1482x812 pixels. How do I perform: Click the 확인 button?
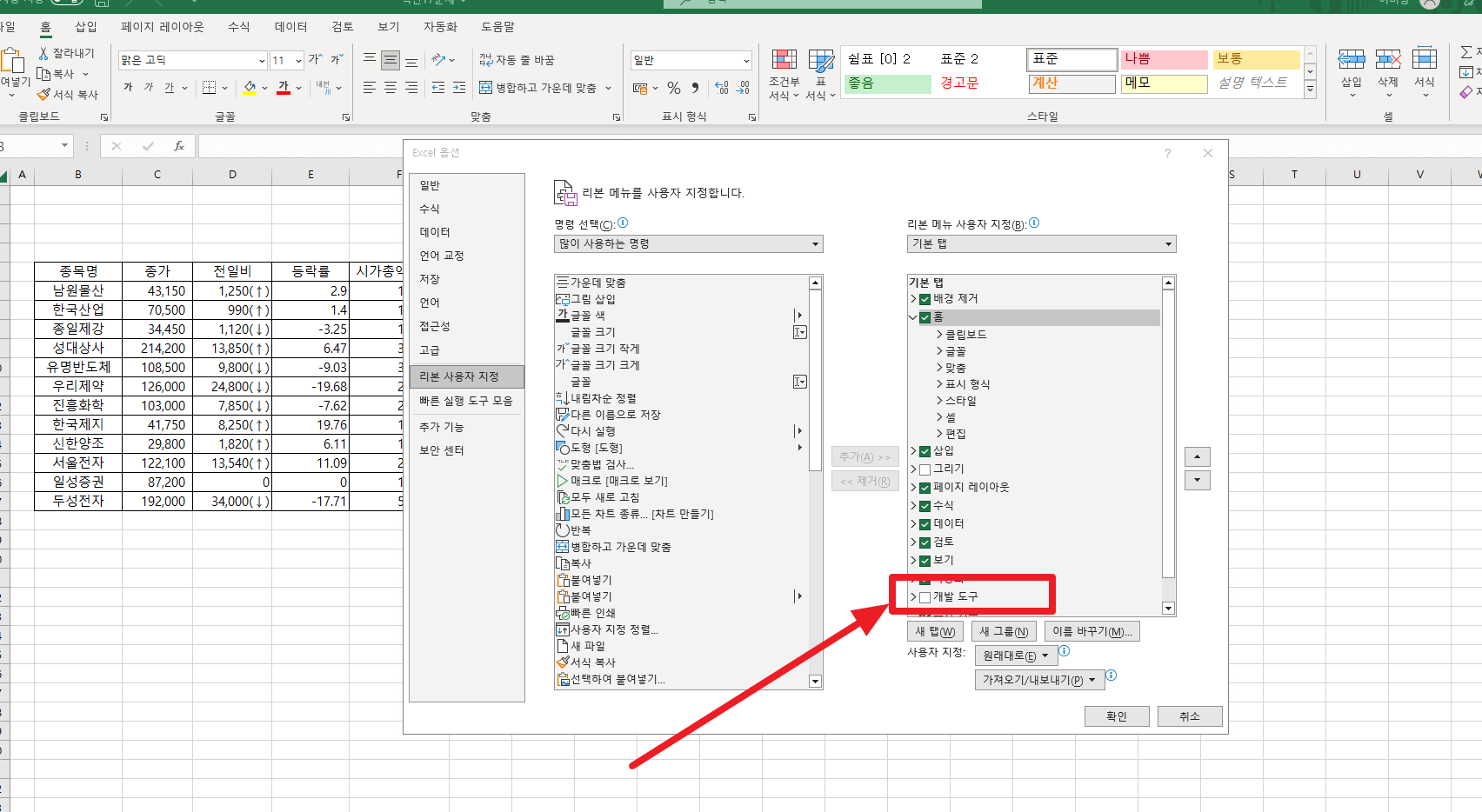pos(1116,715)
